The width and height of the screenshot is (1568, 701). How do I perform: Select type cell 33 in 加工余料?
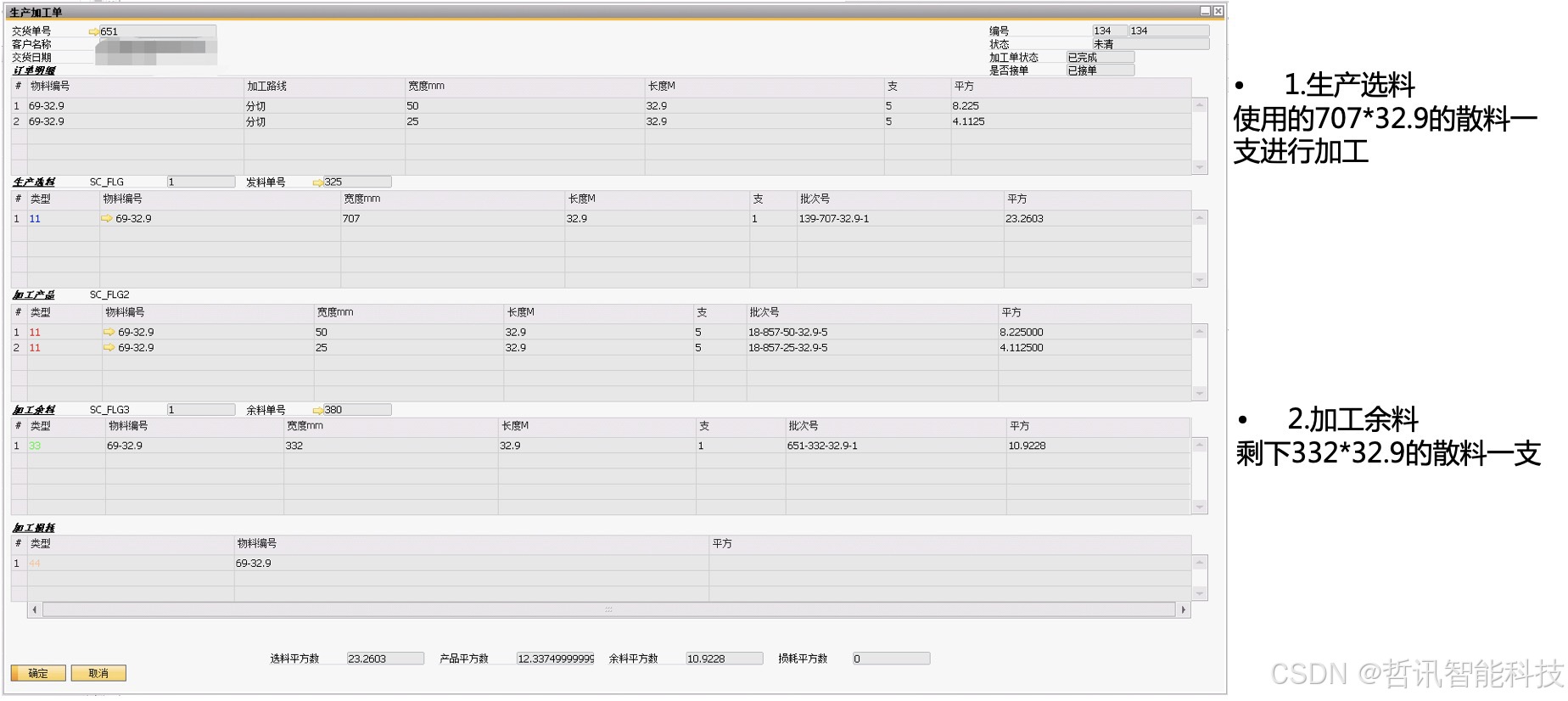pyautogui.click(x=66, y=446)
